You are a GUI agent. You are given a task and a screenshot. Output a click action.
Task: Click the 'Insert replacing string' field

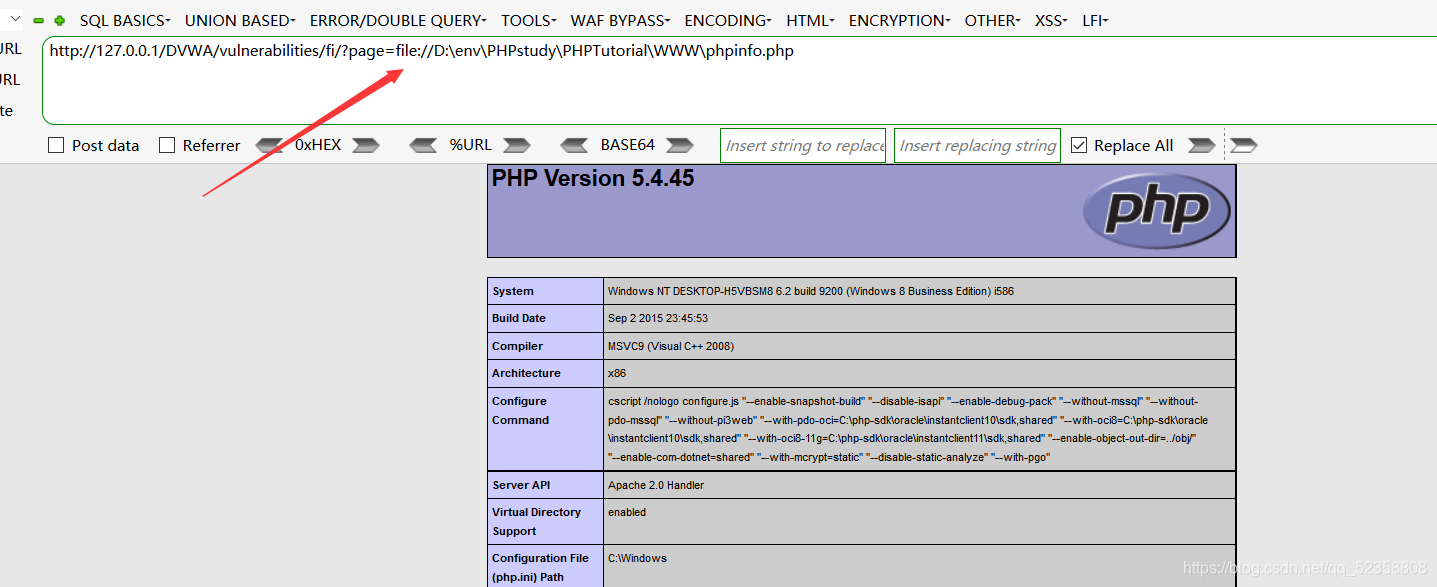[x=977, y=145]
